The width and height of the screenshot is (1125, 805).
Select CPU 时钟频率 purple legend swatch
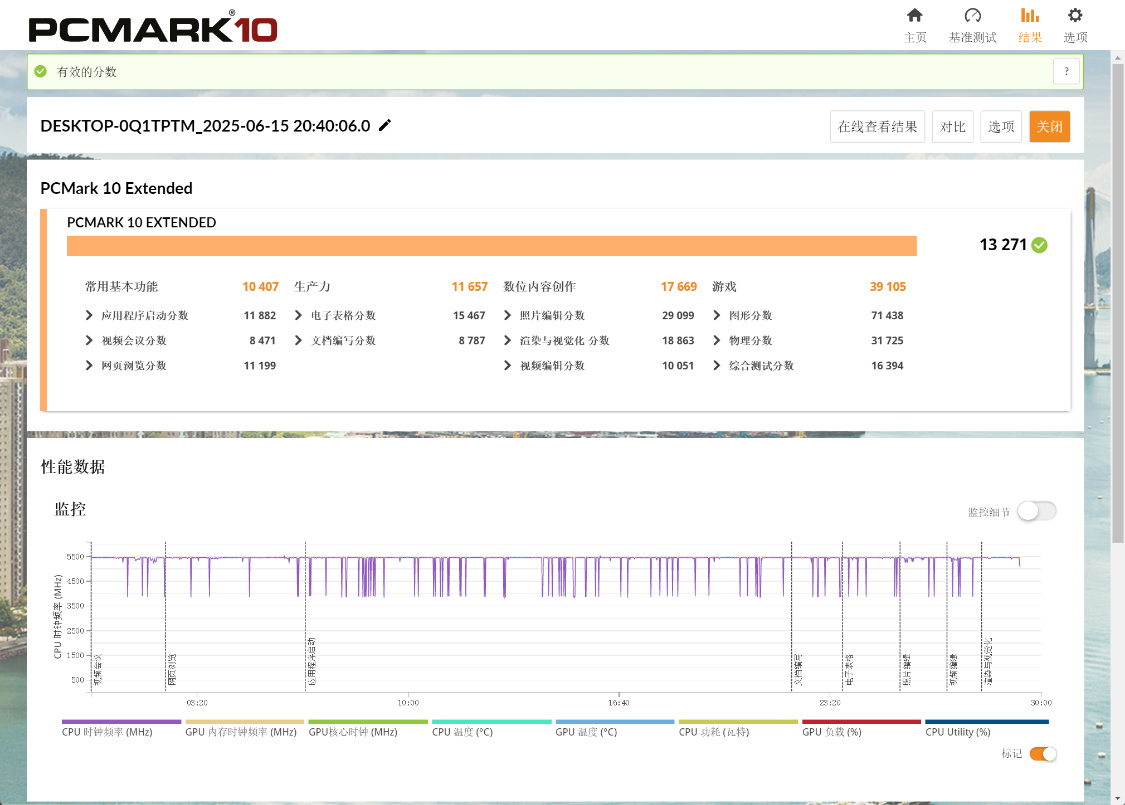(121, 722)
